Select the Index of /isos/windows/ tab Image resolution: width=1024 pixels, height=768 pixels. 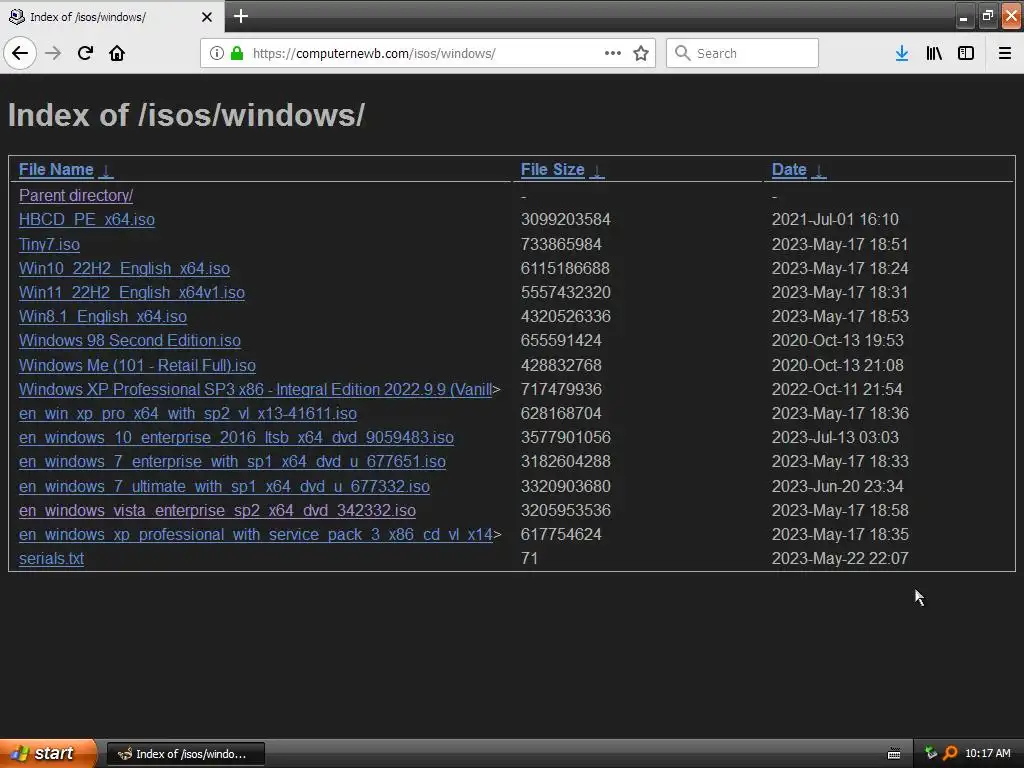coord(112,17)
